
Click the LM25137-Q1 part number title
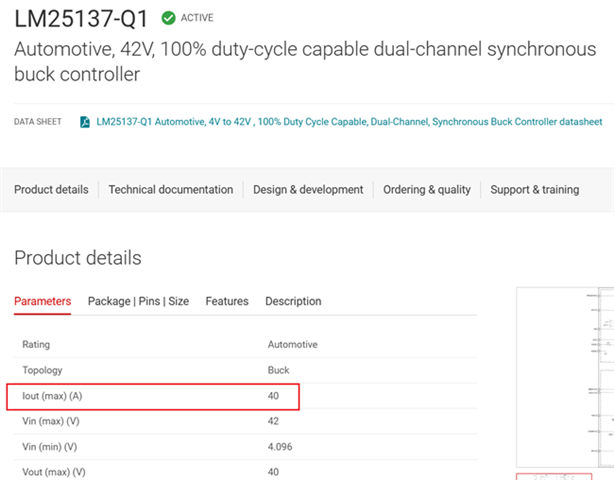(83, 18)
